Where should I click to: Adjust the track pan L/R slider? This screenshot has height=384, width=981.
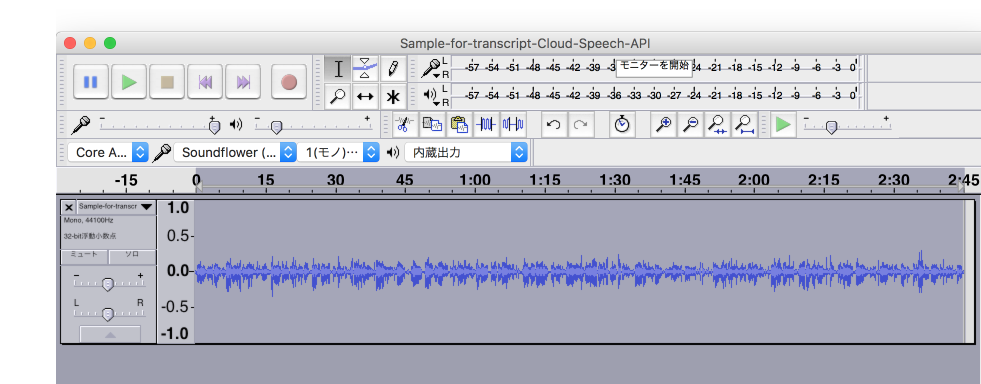pos(108,313)
